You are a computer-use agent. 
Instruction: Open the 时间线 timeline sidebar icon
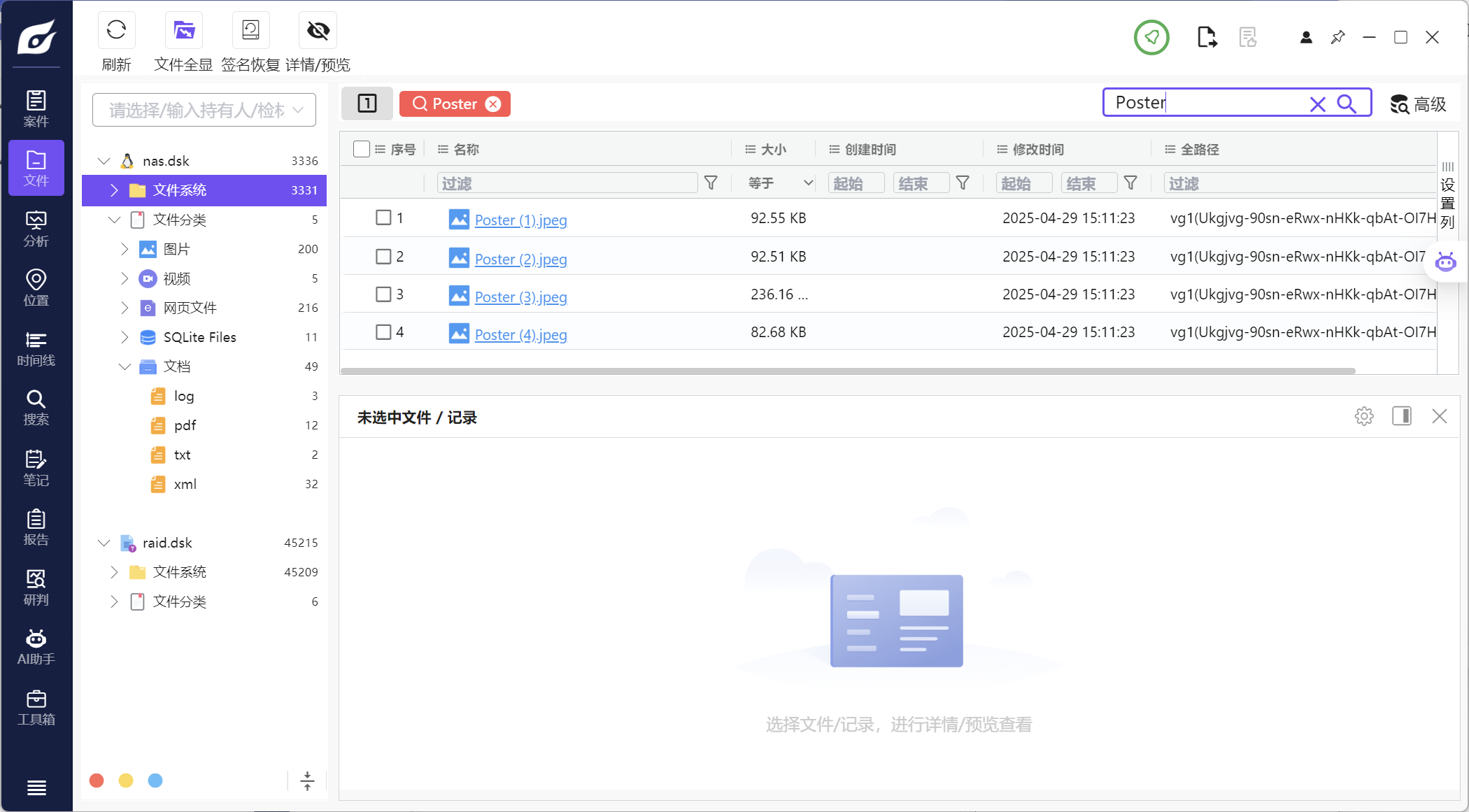tap(36, 348)
